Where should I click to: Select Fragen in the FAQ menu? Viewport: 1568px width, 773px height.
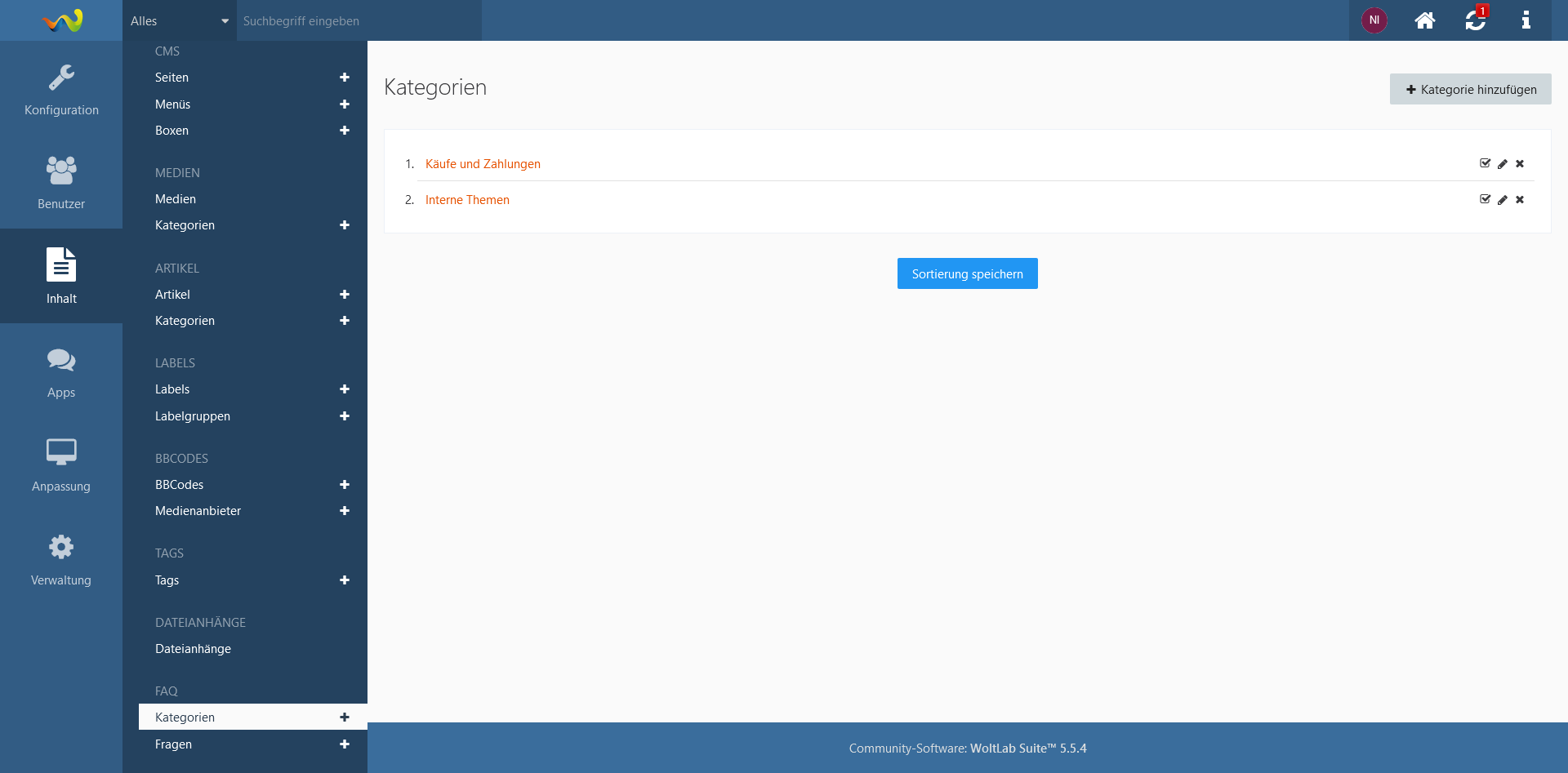174,744
